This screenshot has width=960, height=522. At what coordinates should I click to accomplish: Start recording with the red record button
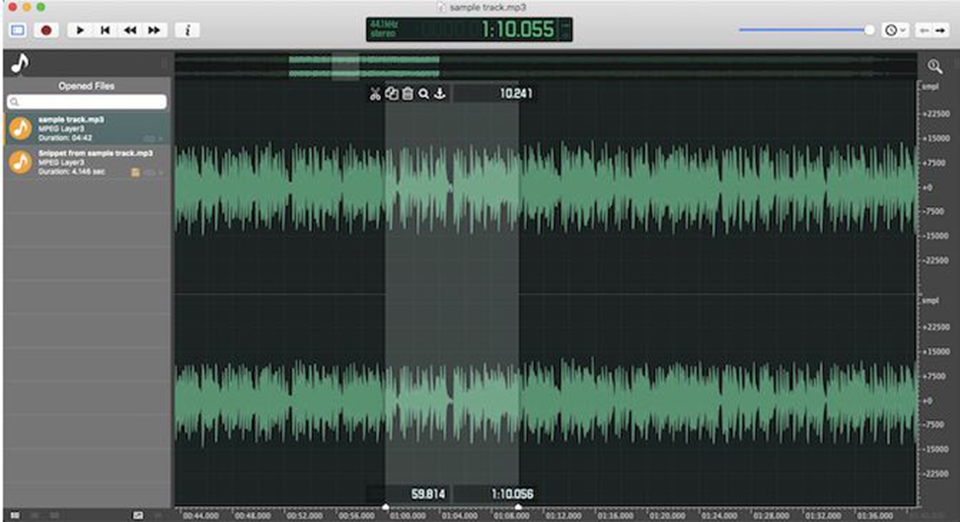(x=46, y=30)
